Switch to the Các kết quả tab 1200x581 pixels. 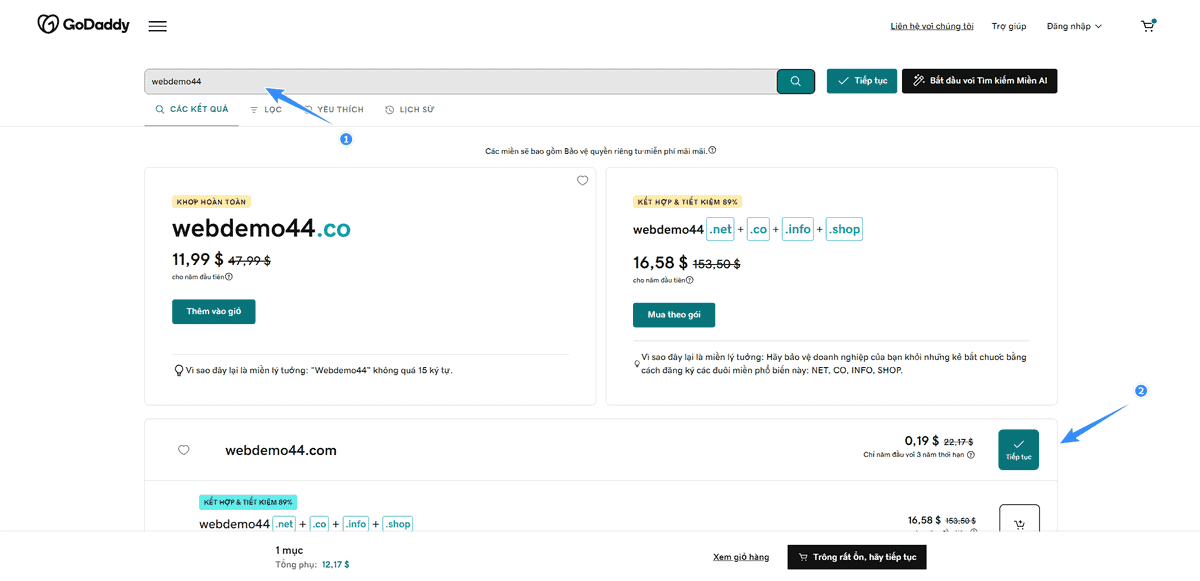(191, 110)
